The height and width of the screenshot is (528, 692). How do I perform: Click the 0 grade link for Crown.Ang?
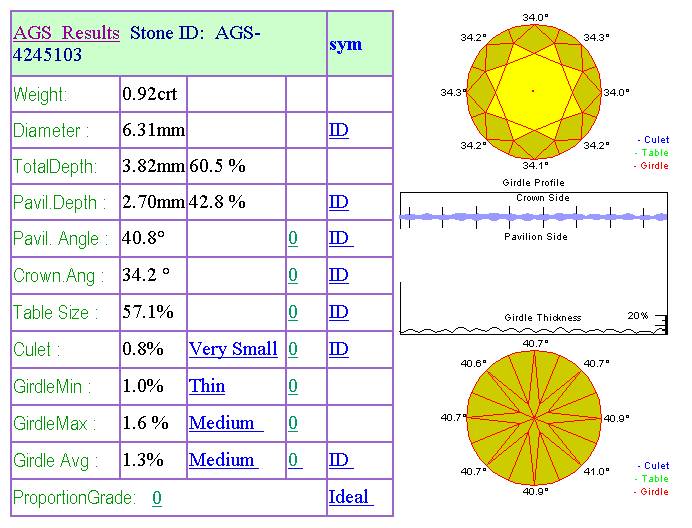[x=293, y=275]
